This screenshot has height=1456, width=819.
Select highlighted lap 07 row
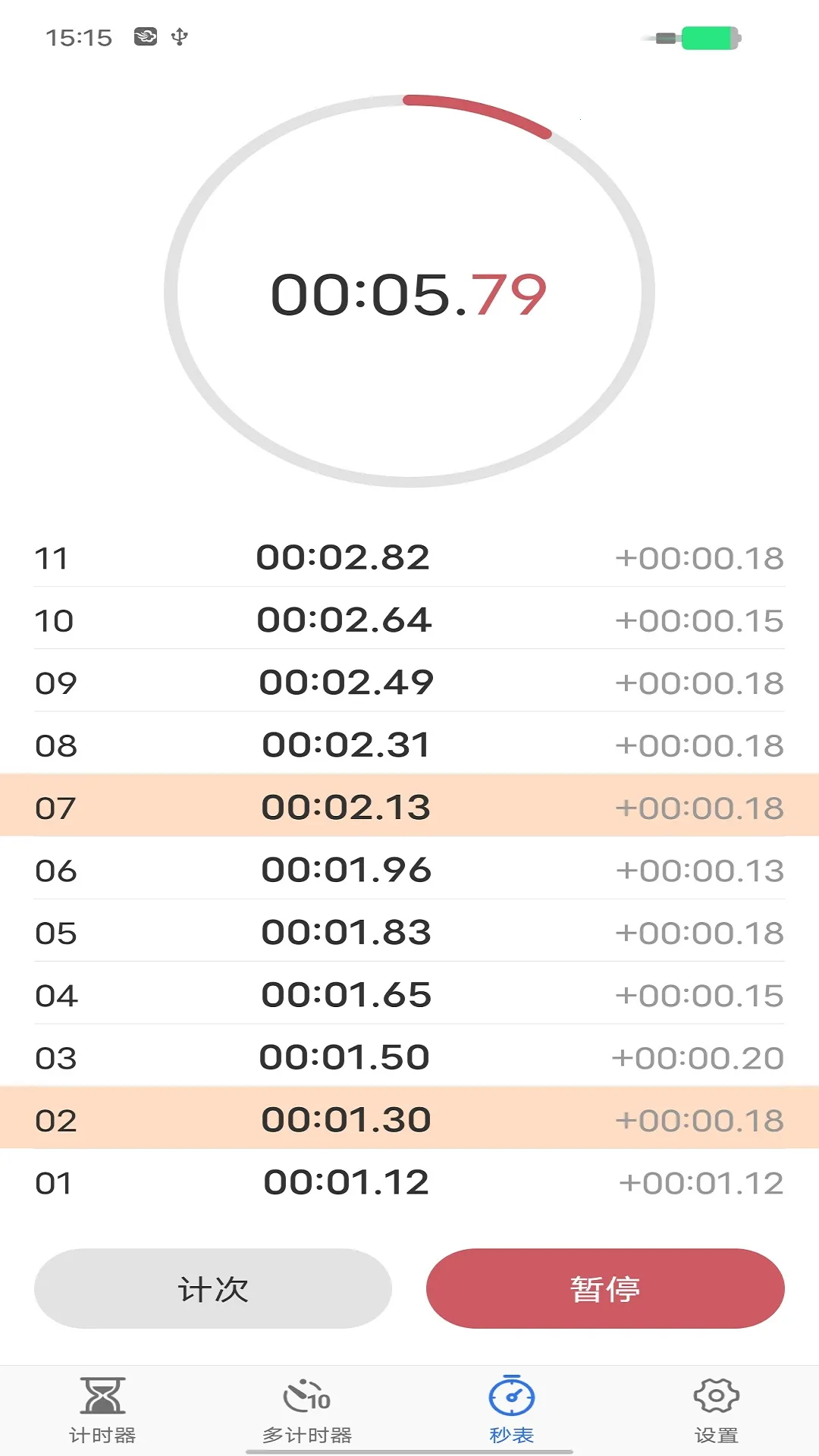(409, 807)
